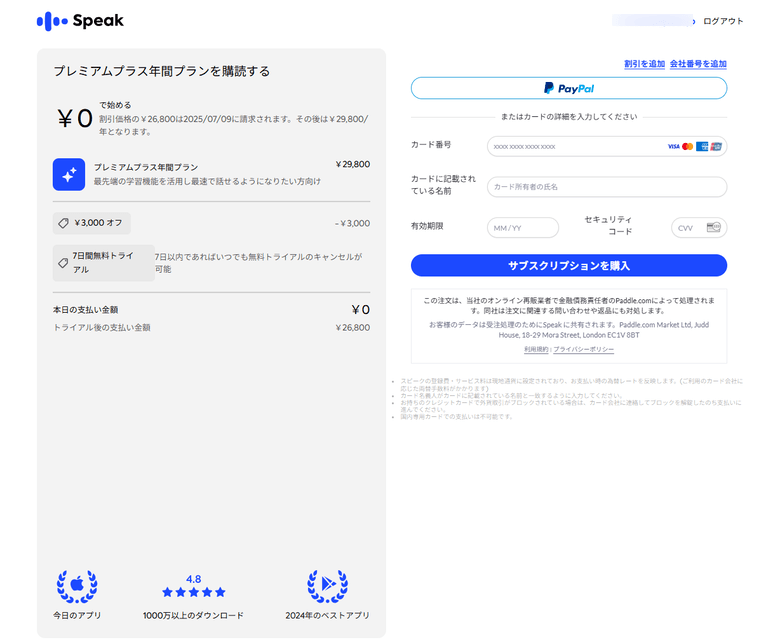Image resolution: width=780 pixels, height=642 pixels.
Task: Click the Apple laurel badge icon
Action: 77,586
